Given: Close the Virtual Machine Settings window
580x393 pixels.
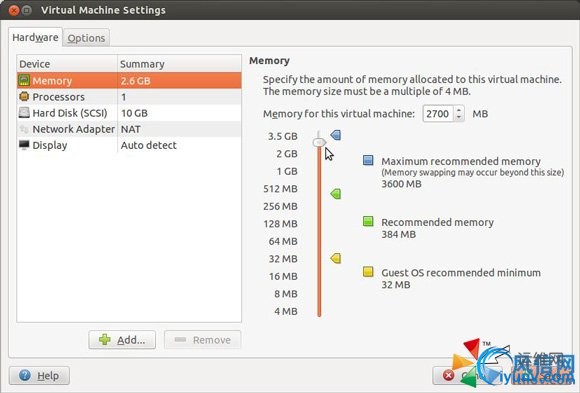Looking at the screenshot, I should (x=14, y=10).
